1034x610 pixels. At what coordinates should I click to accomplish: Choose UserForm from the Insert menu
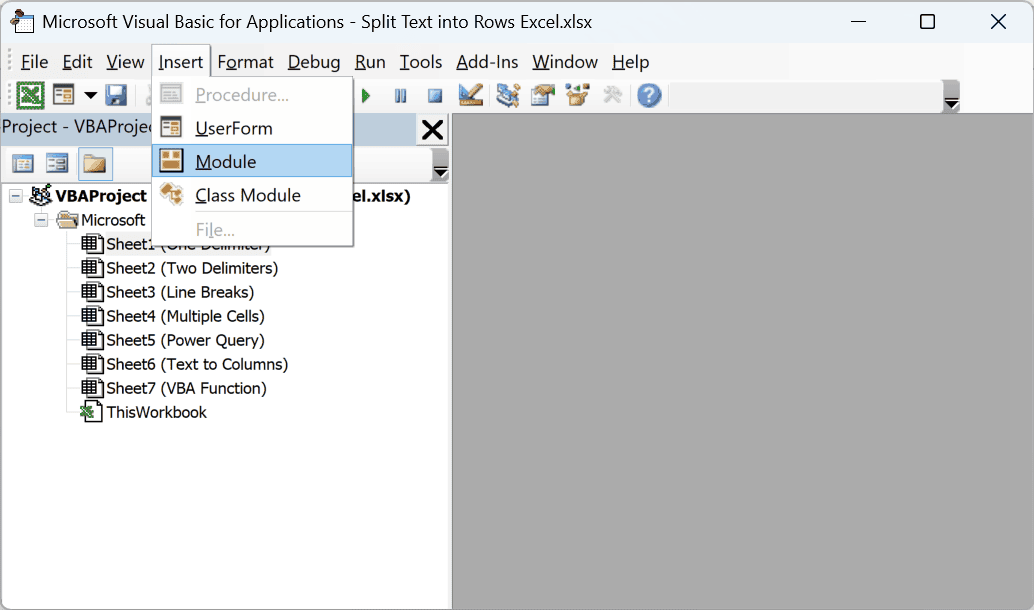(x=253, y=129)
